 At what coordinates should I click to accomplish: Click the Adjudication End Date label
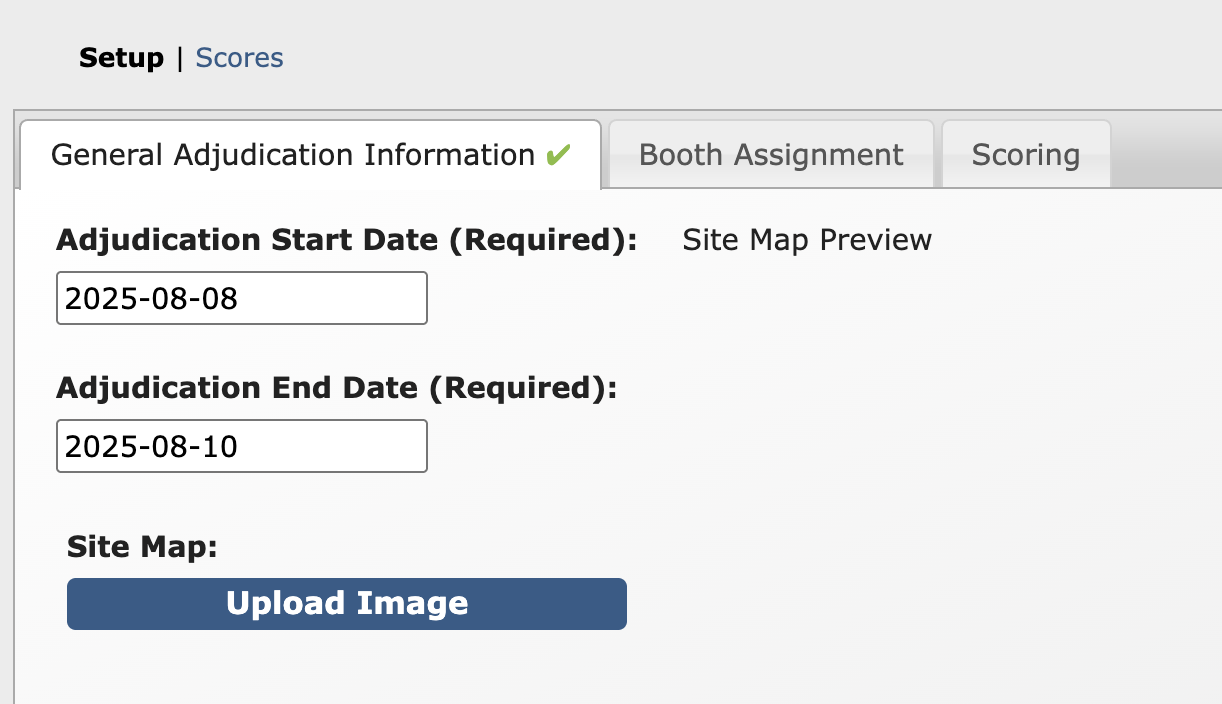336,388
